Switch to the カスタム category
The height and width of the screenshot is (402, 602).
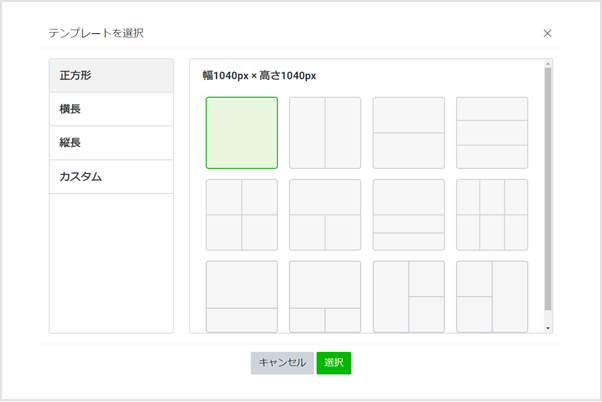coord(111,177)
